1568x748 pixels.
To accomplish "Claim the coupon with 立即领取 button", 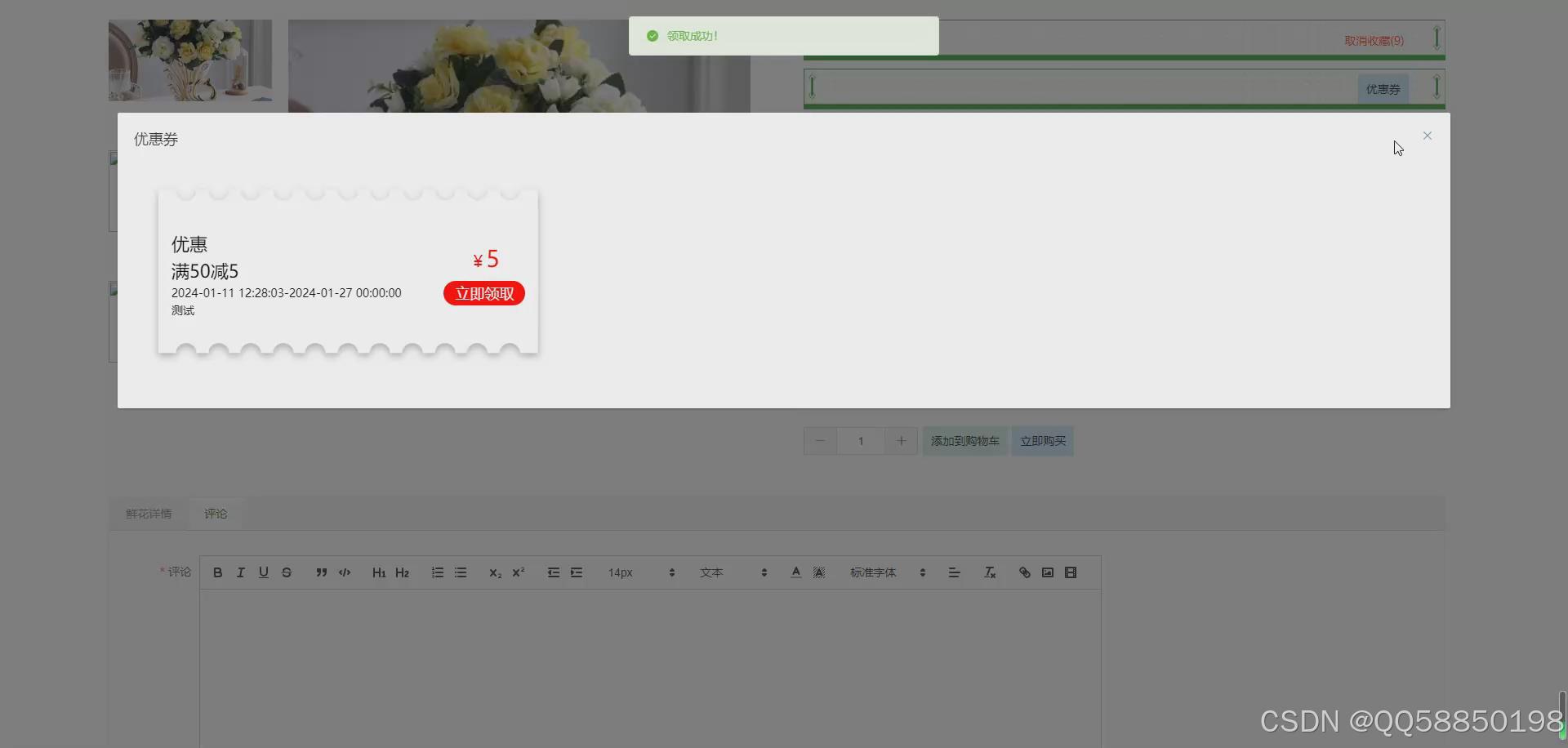I will pyautogui.click(x=484, y=293).
